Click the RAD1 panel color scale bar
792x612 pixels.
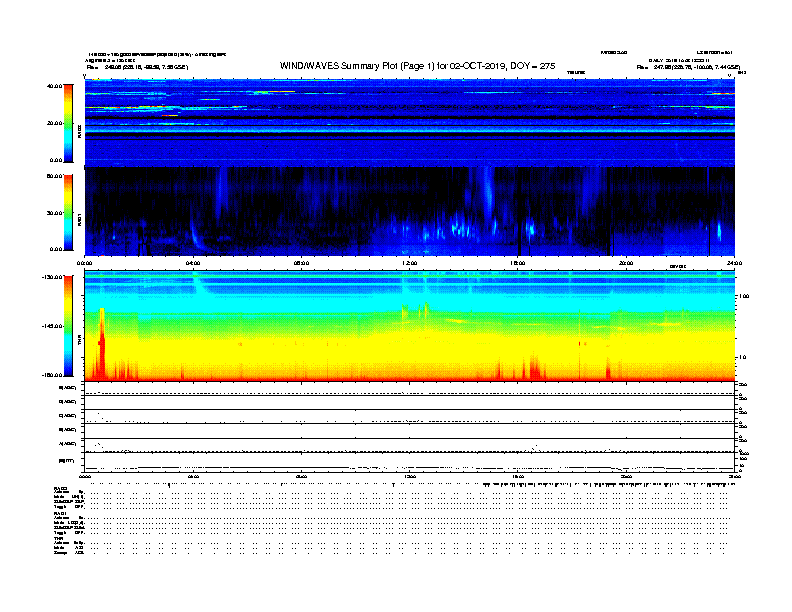click(68, 213)
